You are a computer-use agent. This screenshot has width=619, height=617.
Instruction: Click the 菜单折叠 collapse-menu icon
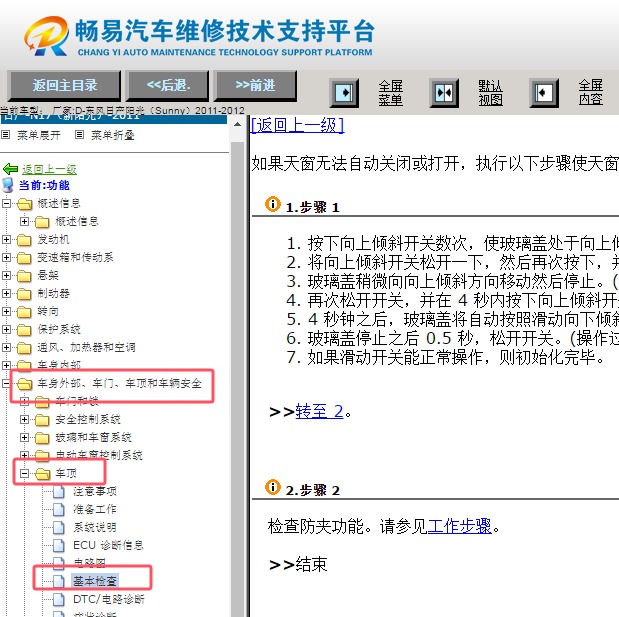(79, 135)
